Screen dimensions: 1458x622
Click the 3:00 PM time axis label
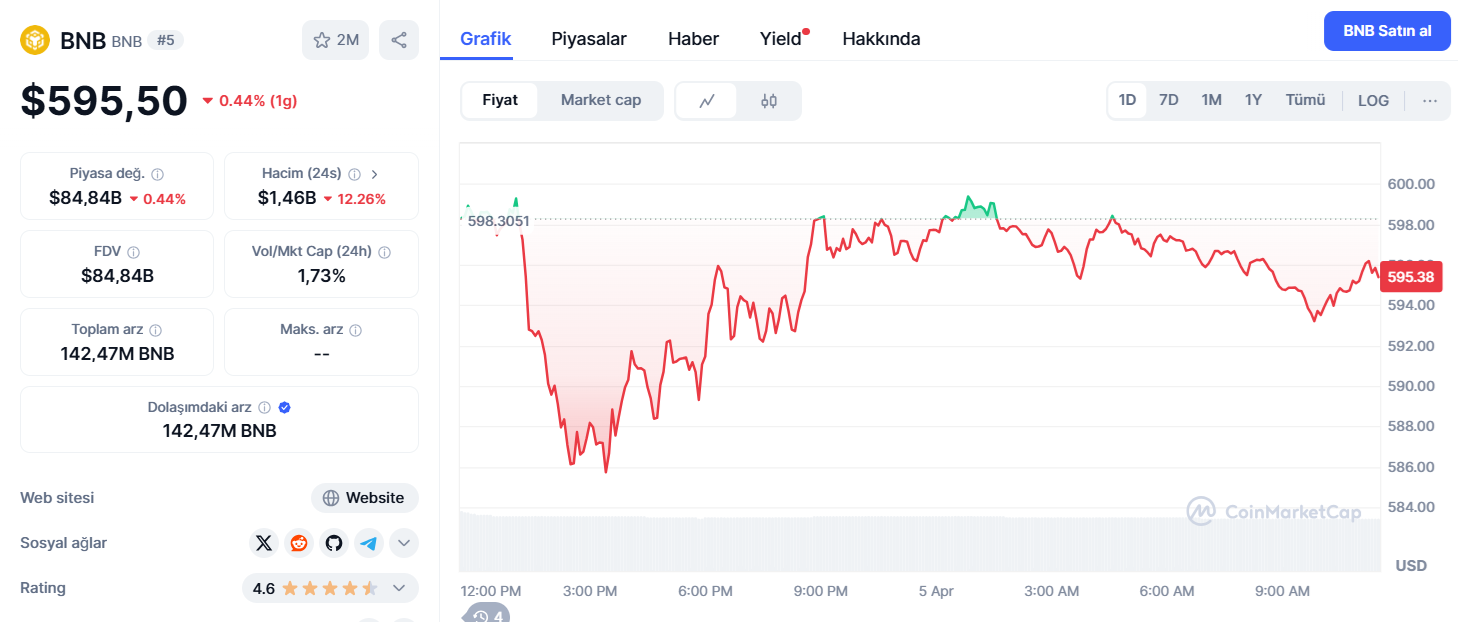pos(590,591)
